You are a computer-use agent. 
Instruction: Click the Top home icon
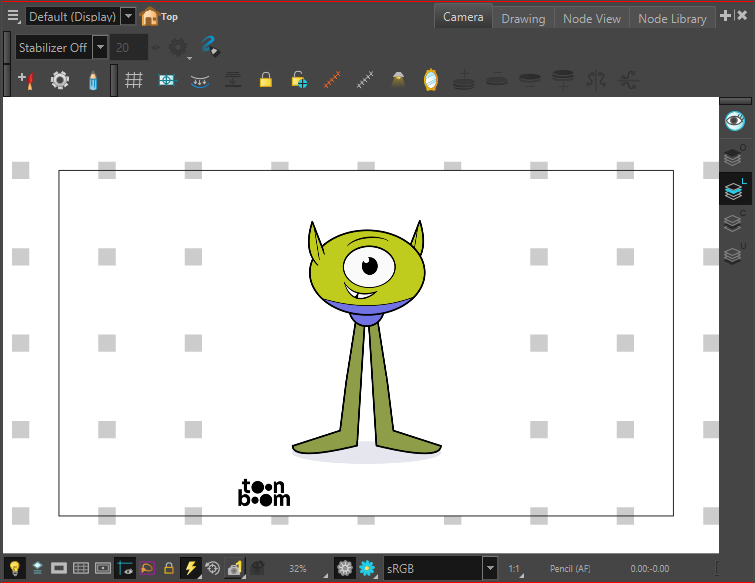tap(150, 17)
